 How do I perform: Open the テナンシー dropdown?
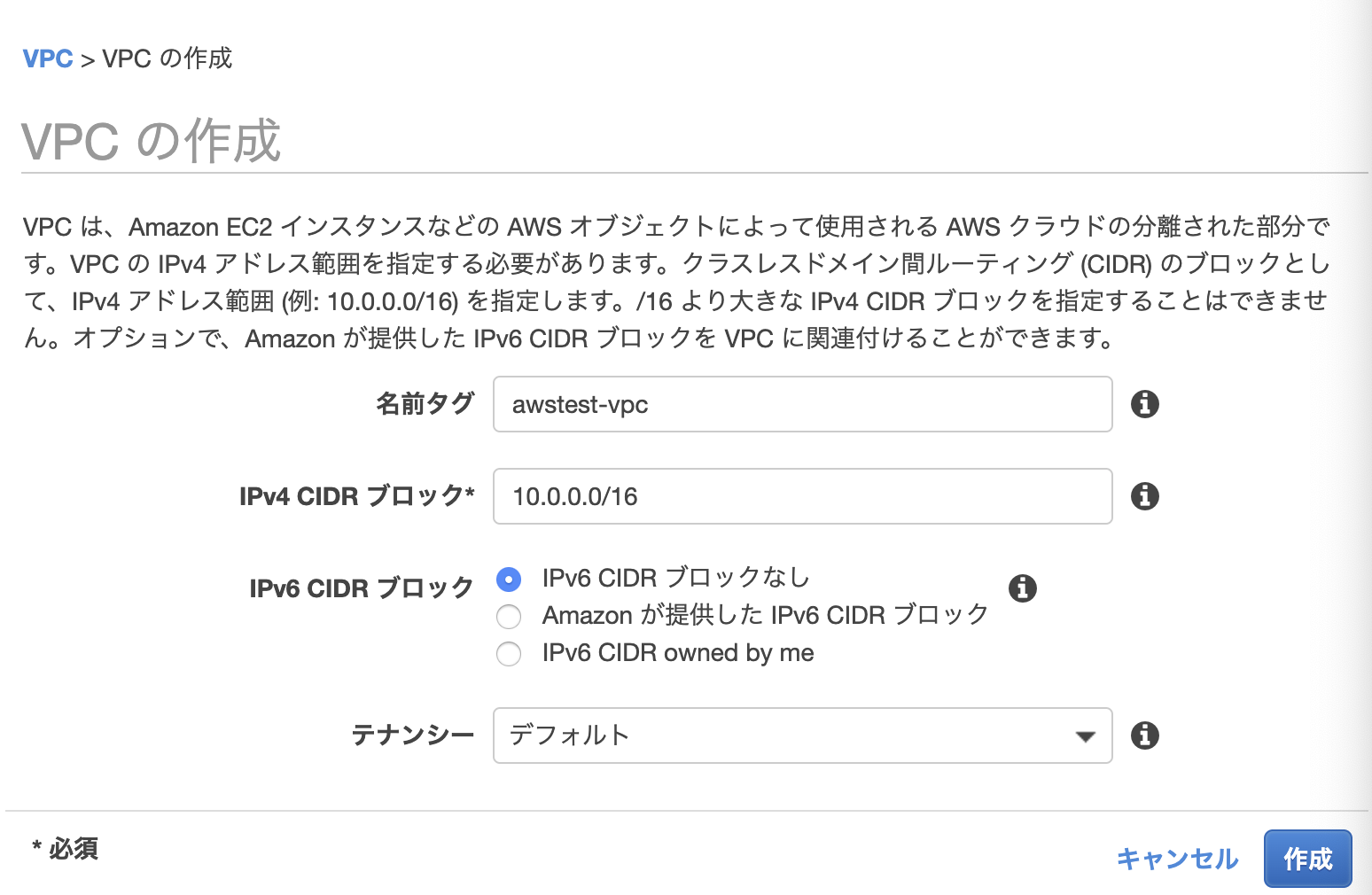pyautogui.click(x=801, y=735)
